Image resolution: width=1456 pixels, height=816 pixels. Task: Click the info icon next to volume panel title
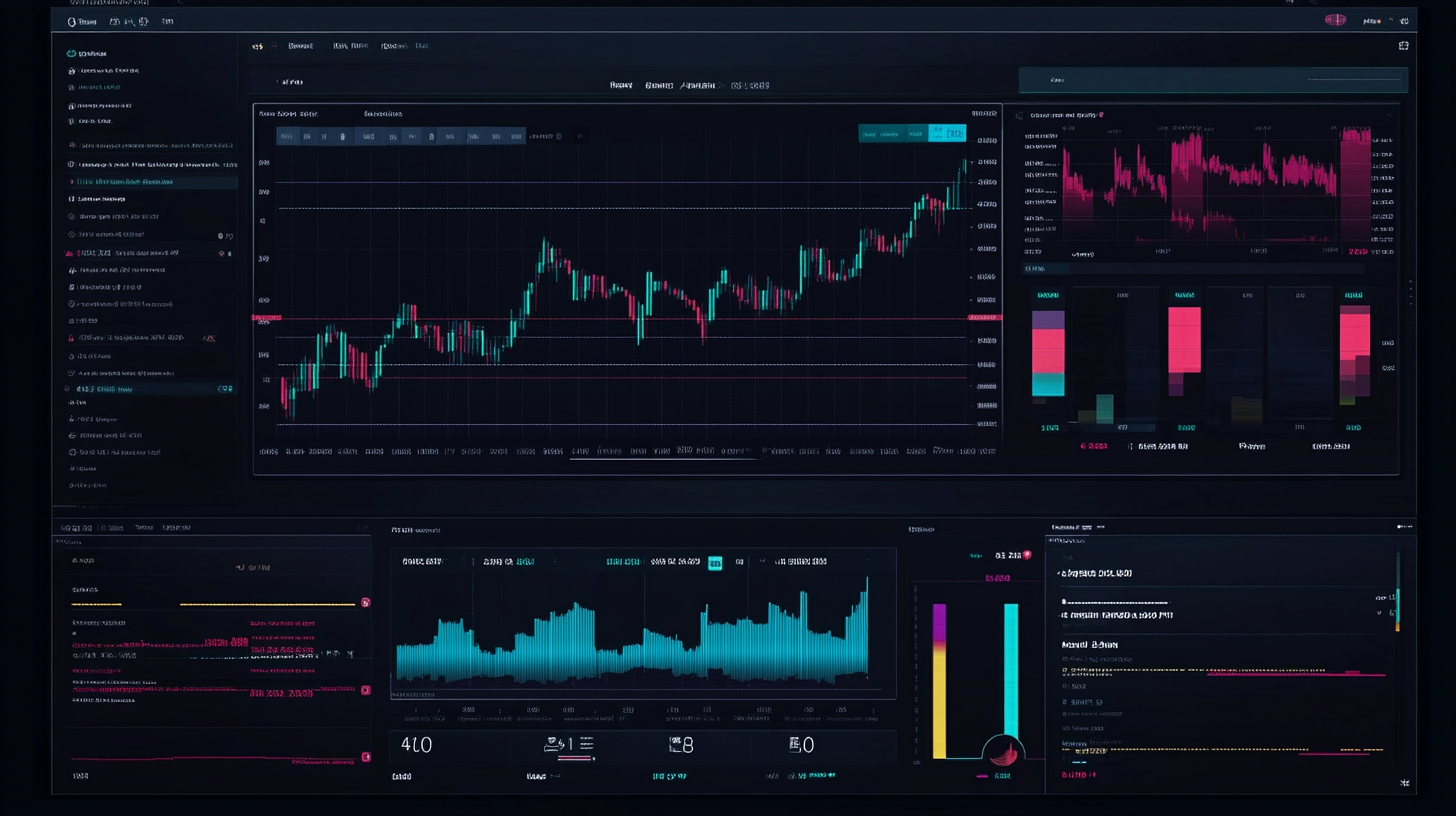[1101, 114]
